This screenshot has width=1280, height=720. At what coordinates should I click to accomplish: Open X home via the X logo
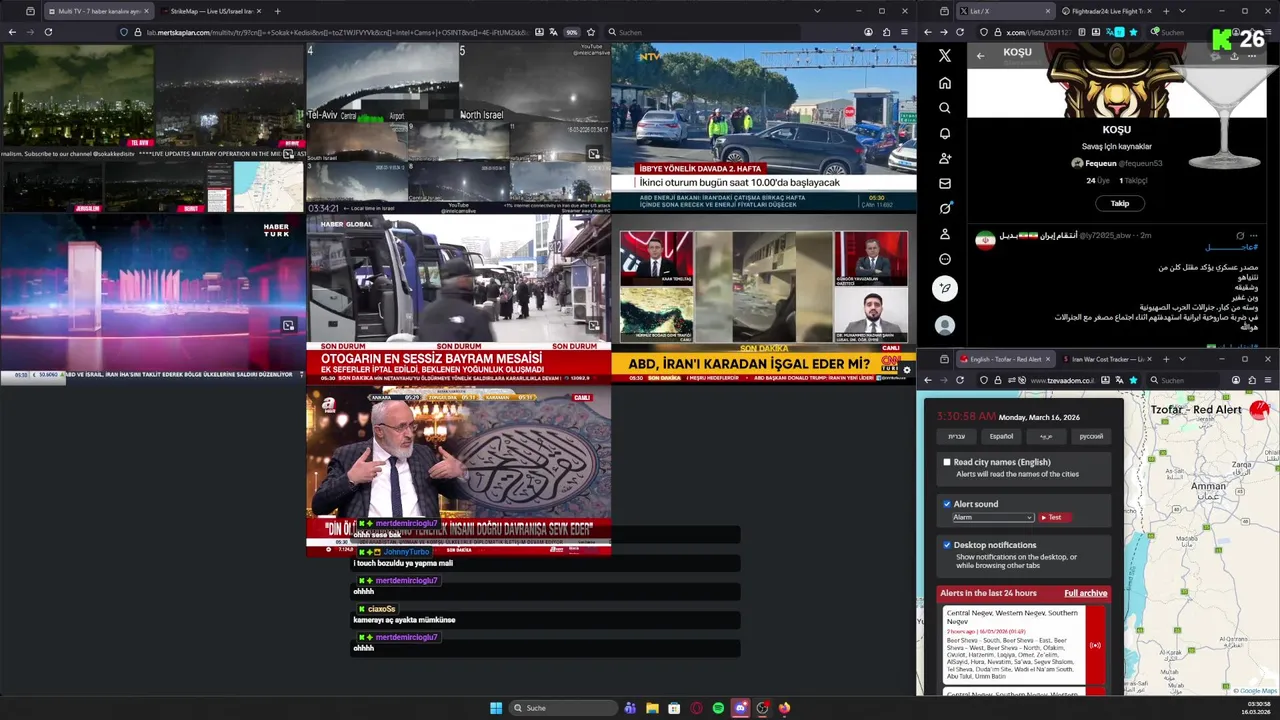coord(945,57)
